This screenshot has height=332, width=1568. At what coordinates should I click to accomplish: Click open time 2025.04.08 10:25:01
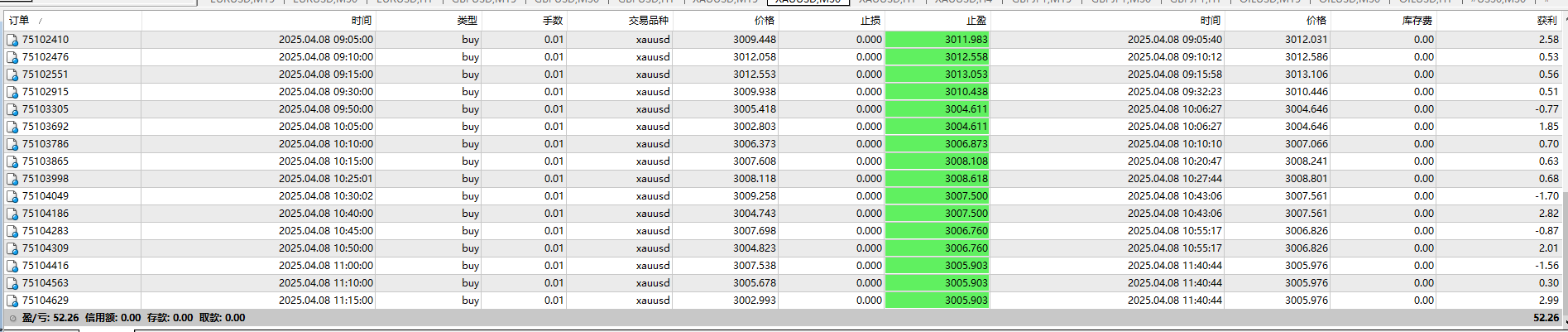pyautogui.click(x=326, y=179)
